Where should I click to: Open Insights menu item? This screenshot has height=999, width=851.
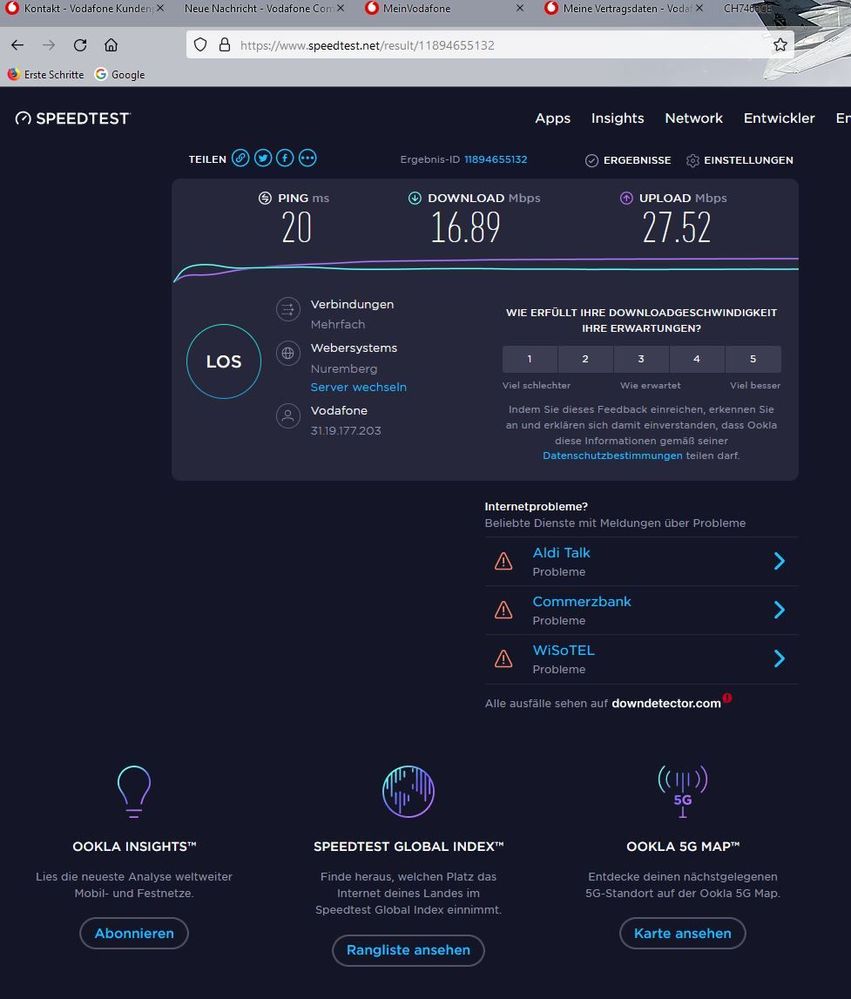point(617,119)
